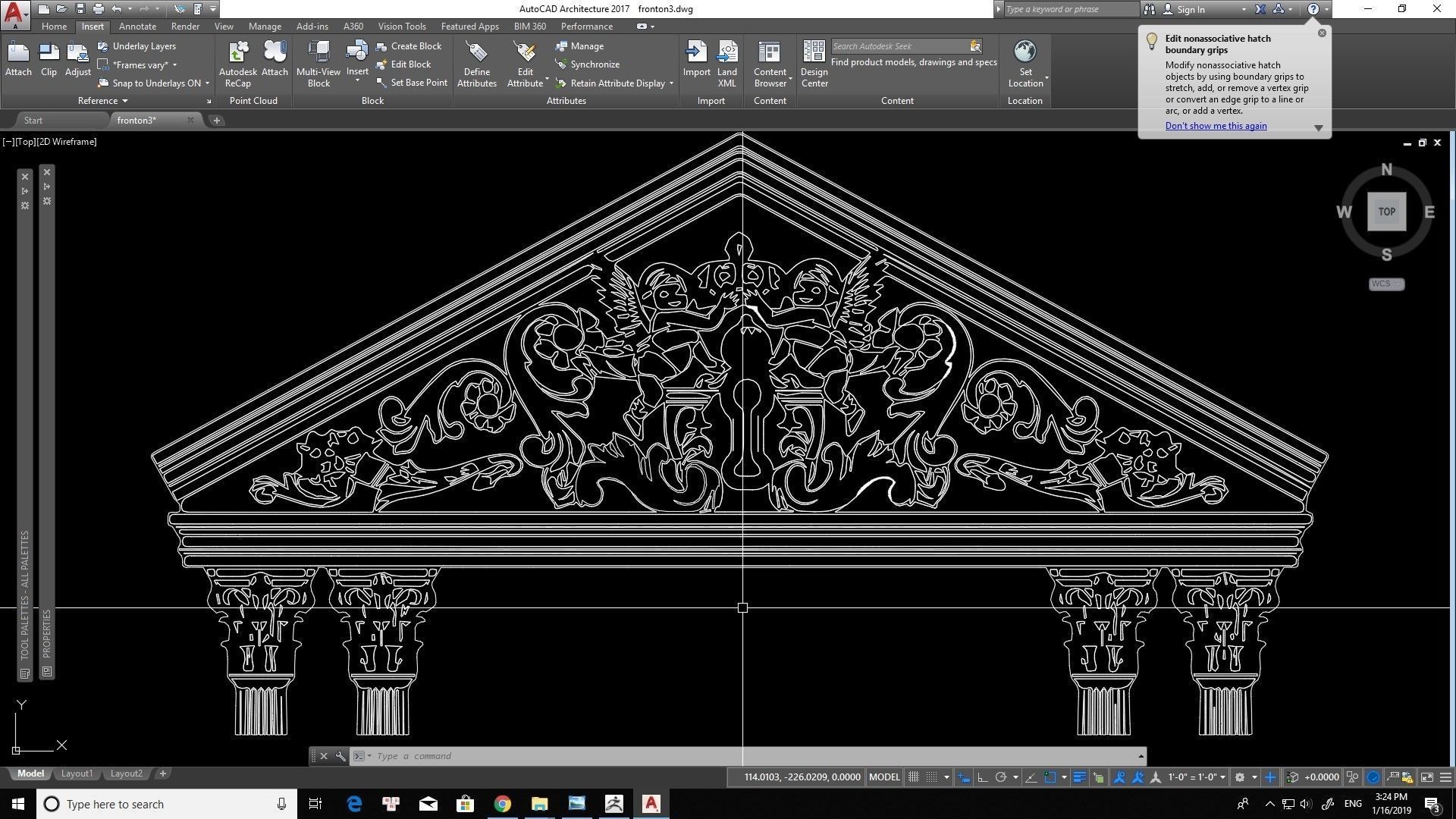The image size is (1456, 819).
Task: Open the Retain Attribute Display dropdown
Action: coord(671,83)
